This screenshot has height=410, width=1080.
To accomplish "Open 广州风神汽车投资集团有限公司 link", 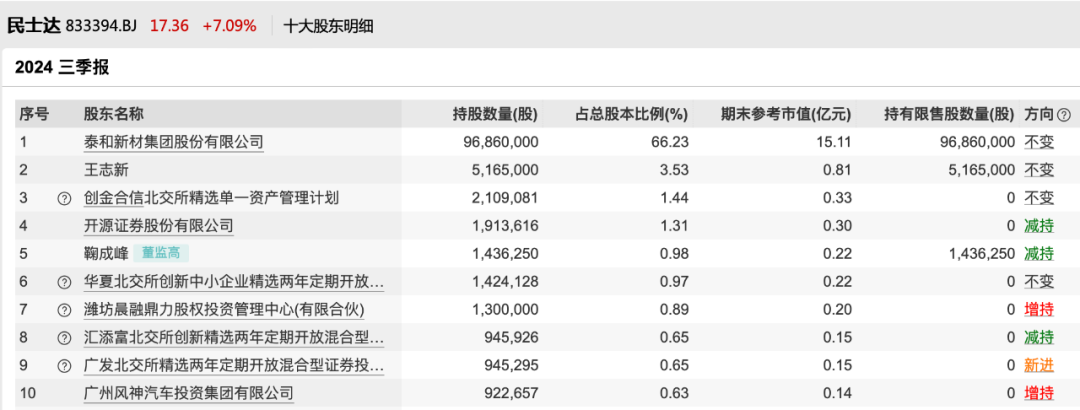I will [x=188, y=394].
